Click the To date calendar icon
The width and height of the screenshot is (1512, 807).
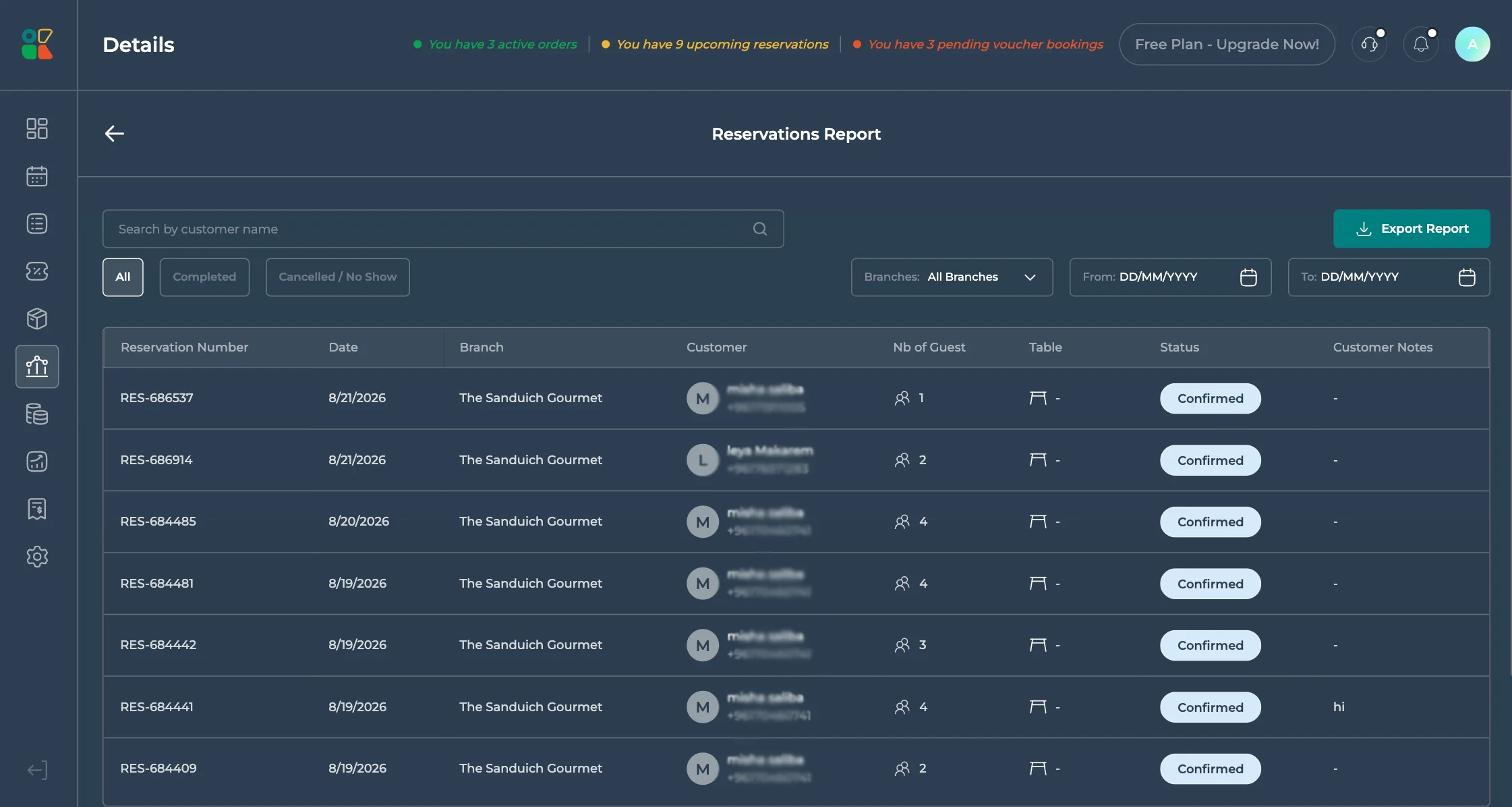click(x=1467, y=277)
